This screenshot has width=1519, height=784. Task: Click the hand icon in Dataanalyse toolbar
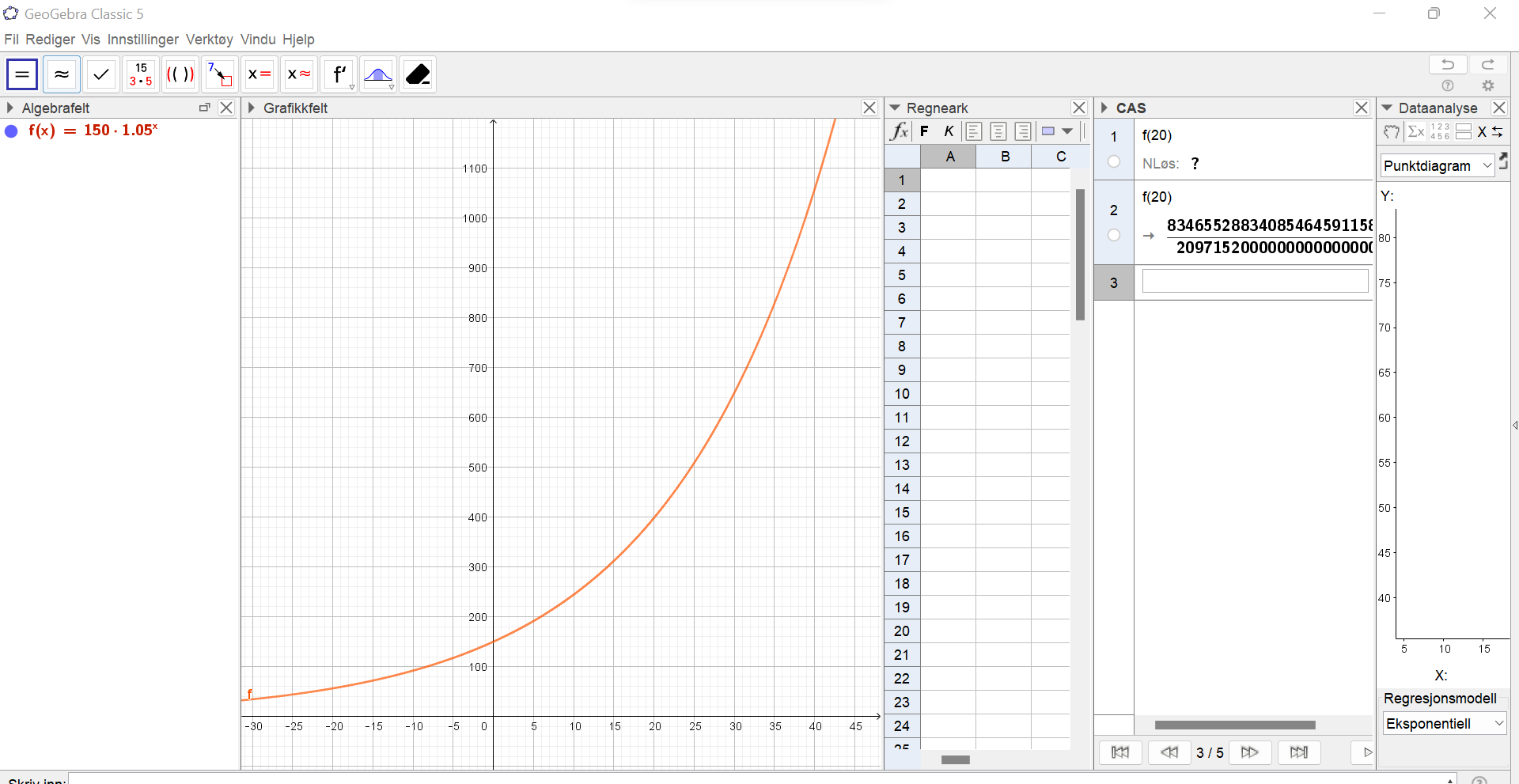pyautogui.click(x=1392, y=132)
